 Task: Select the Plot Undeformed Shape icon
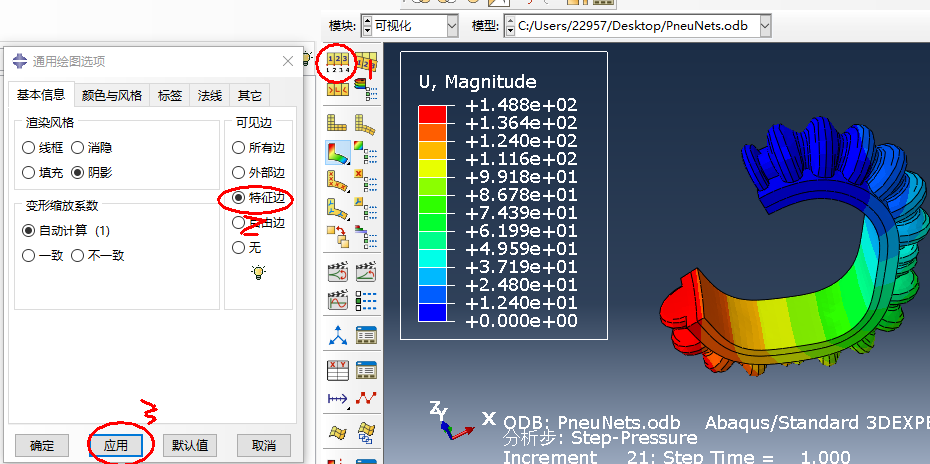[x=338, y=124]
